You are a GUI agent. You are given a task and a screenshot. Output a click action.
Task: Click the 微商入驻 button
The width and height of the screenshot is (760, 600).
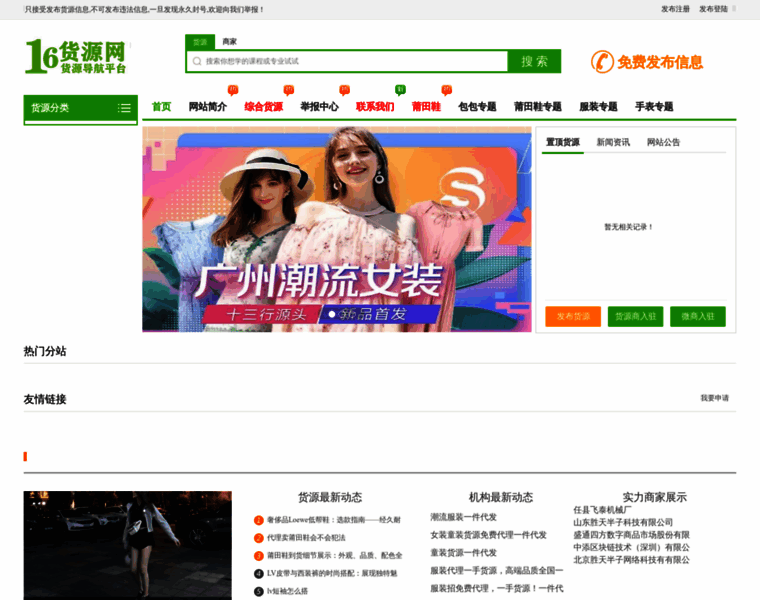pos(698,316)
